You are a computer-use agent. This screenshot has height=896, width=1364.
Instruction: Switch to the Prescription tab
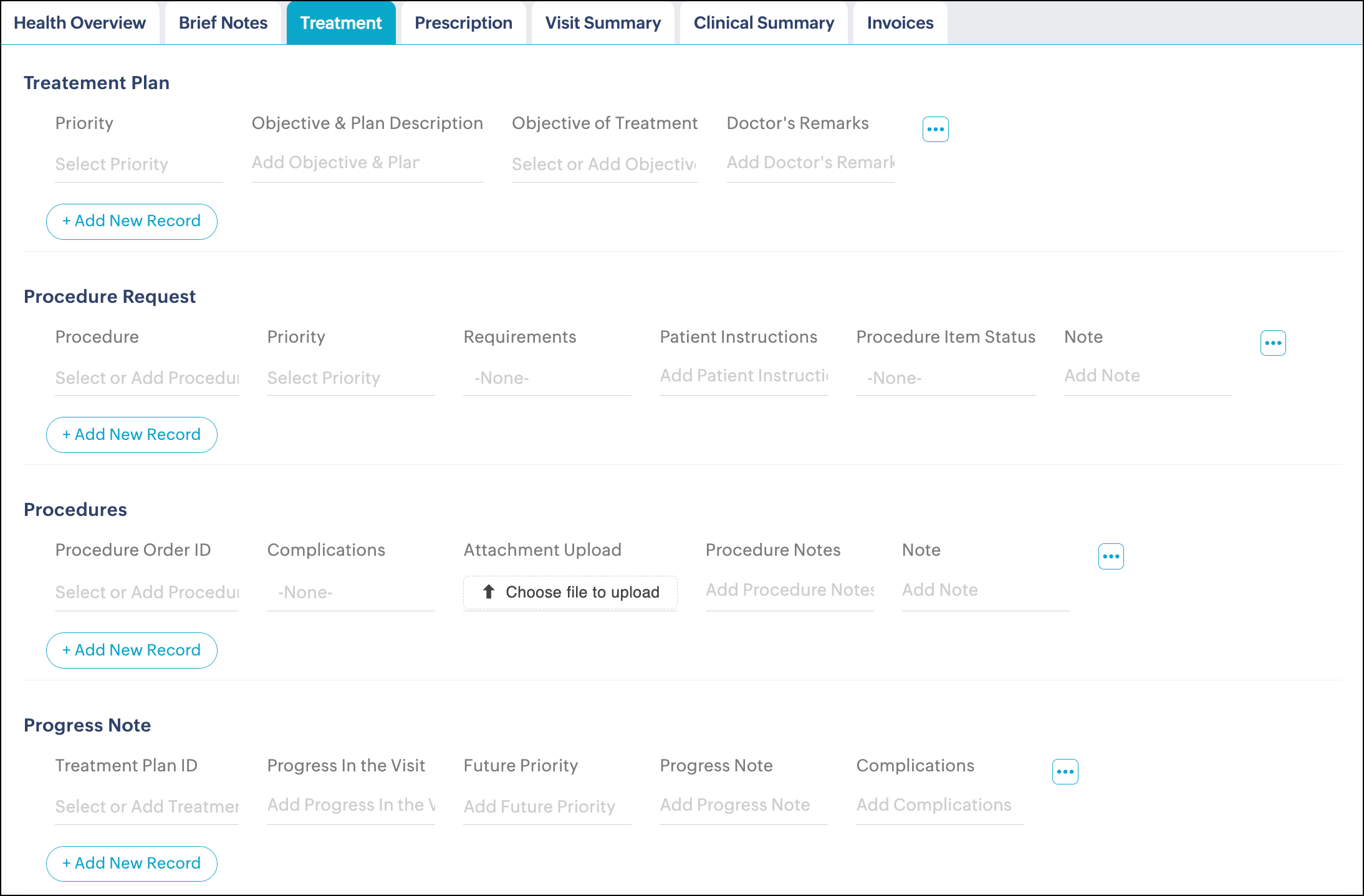(463, 23)
